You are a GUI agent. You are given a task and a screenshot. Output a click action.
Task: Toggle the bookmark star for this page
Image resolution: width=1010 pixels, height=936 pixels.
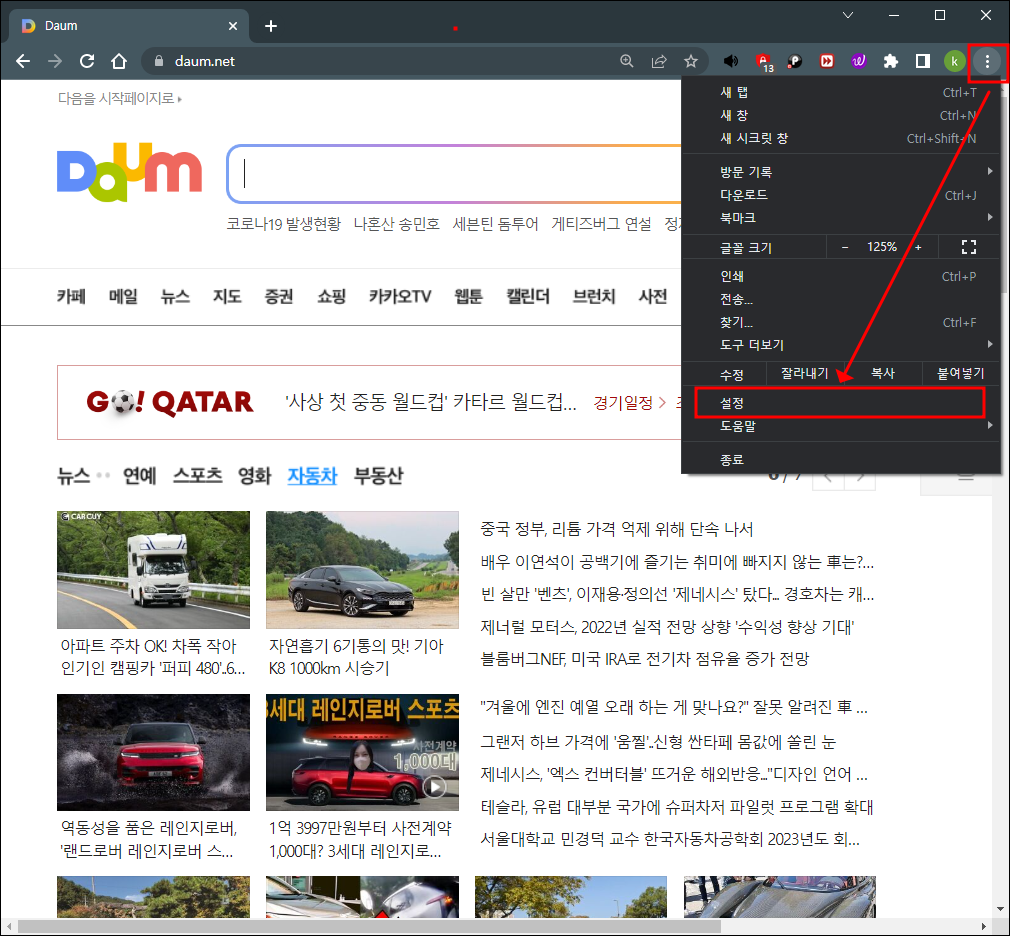click(693, 61)
